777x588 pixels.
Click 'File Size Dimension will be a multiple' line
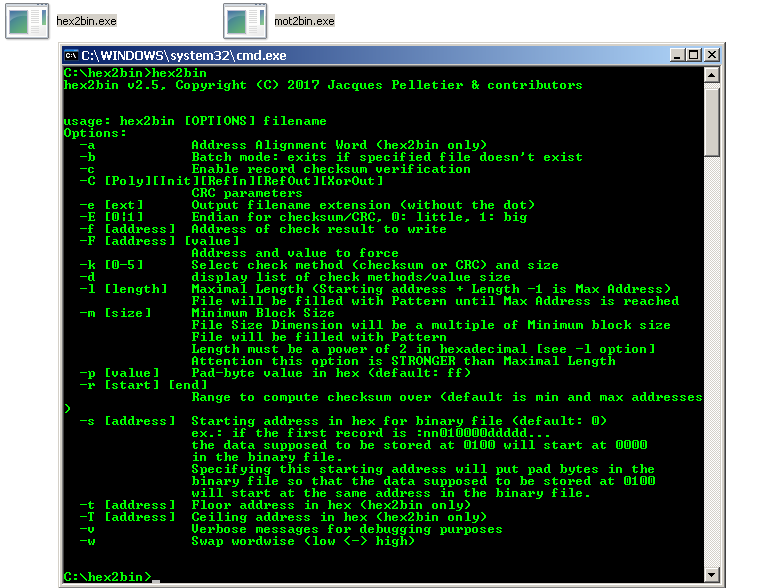(431, 325)
